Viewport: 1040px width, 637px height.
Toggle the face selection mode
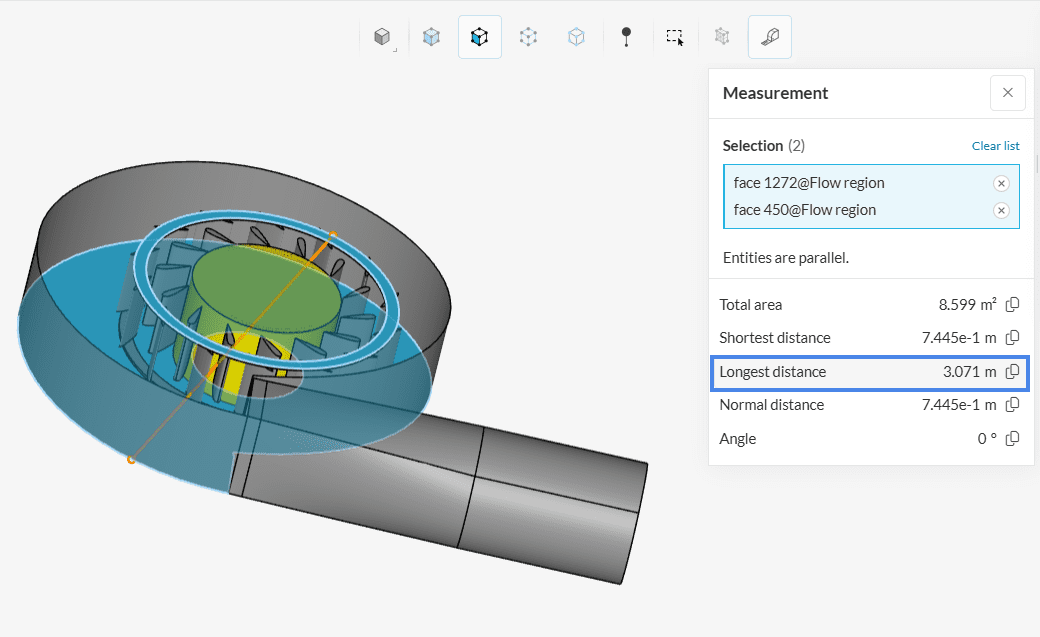(480, 37)
